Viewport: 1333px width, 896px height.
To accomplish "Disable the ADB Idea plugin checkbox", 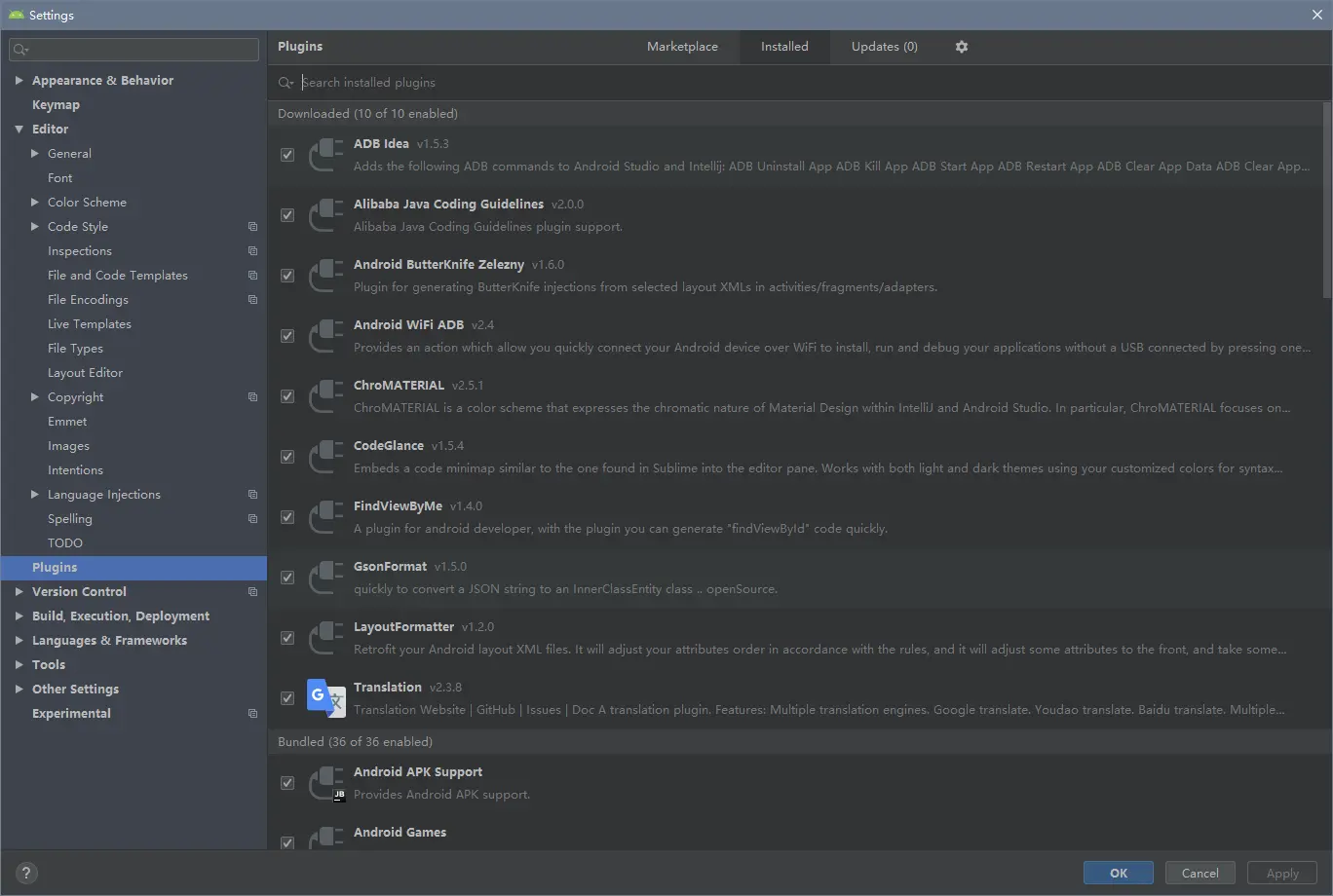I will [x=287, y=155].
